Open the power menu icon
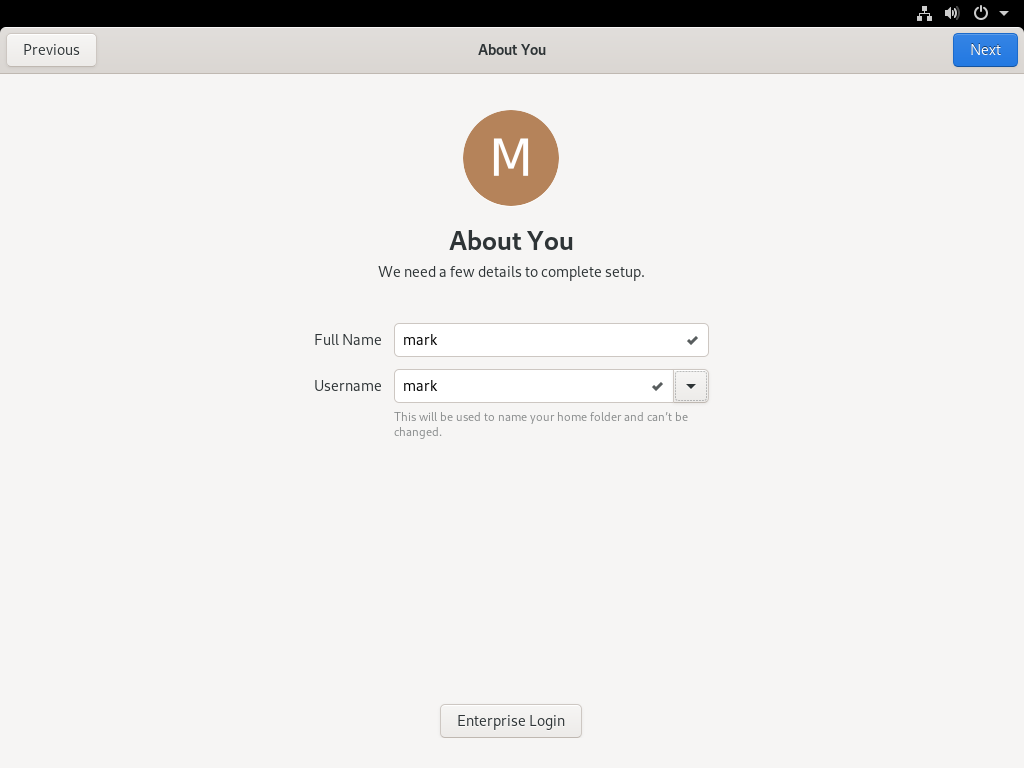 (980, 13)
